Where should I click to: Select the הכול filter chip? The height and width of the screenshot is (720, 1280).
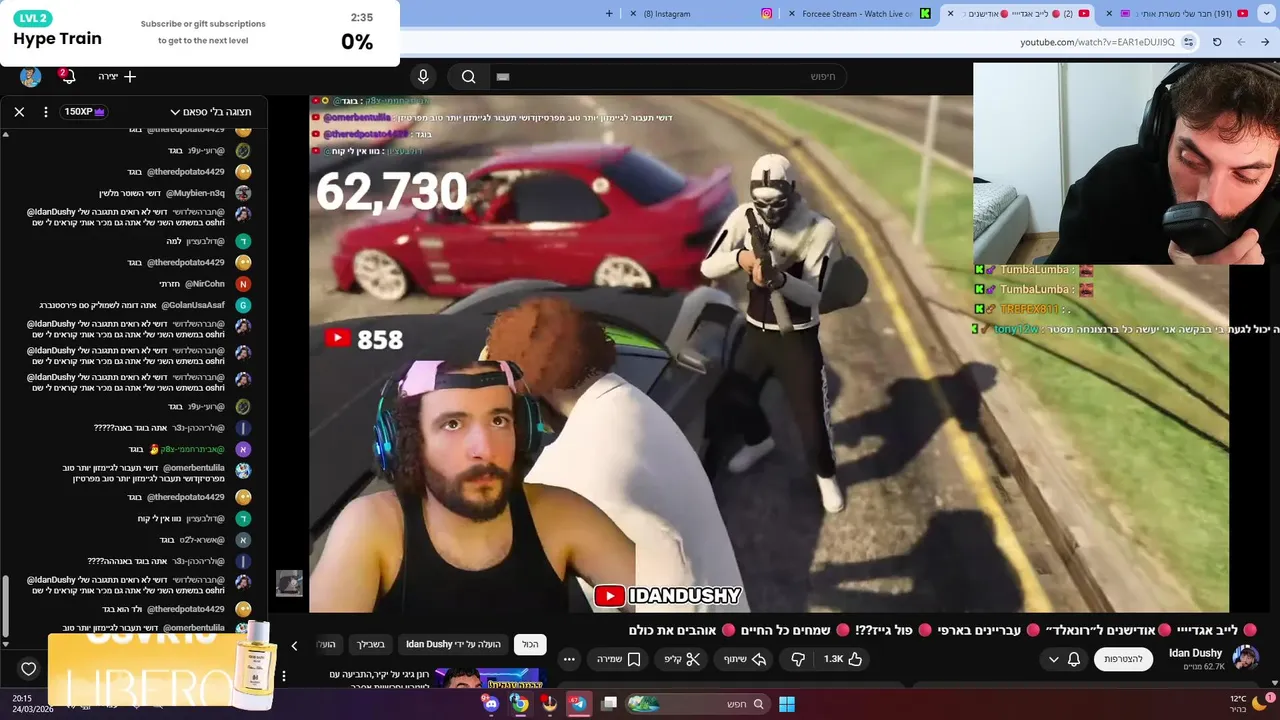click(530, 645)
